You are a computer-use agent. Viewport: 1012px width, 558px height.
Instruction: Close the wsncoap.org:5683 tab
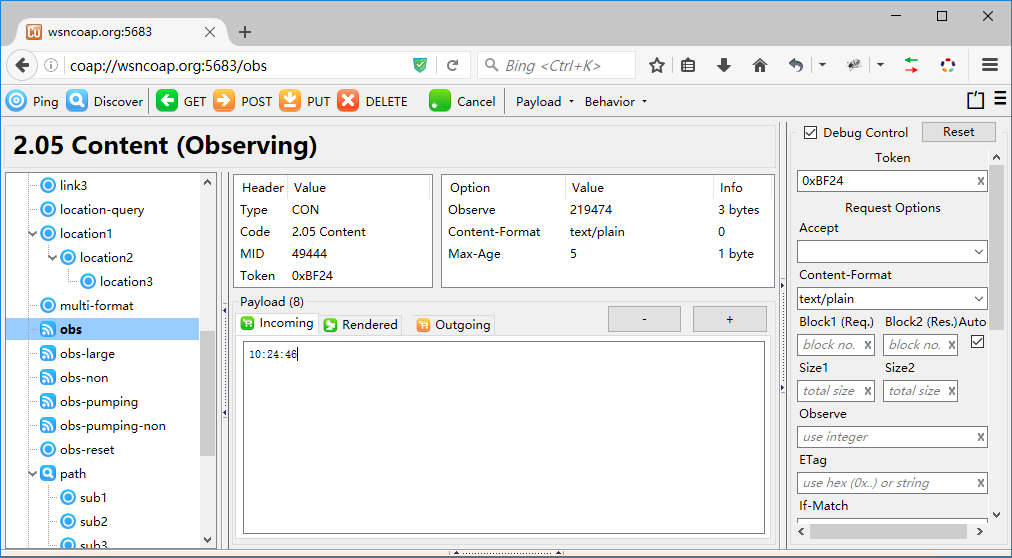pos(210,32)
